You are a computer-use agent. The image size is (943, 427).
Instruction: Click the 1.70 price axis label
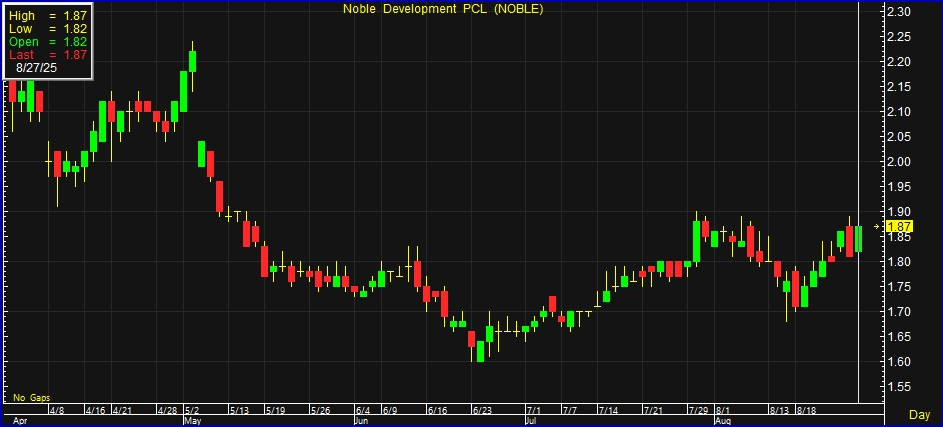[900, 312]
